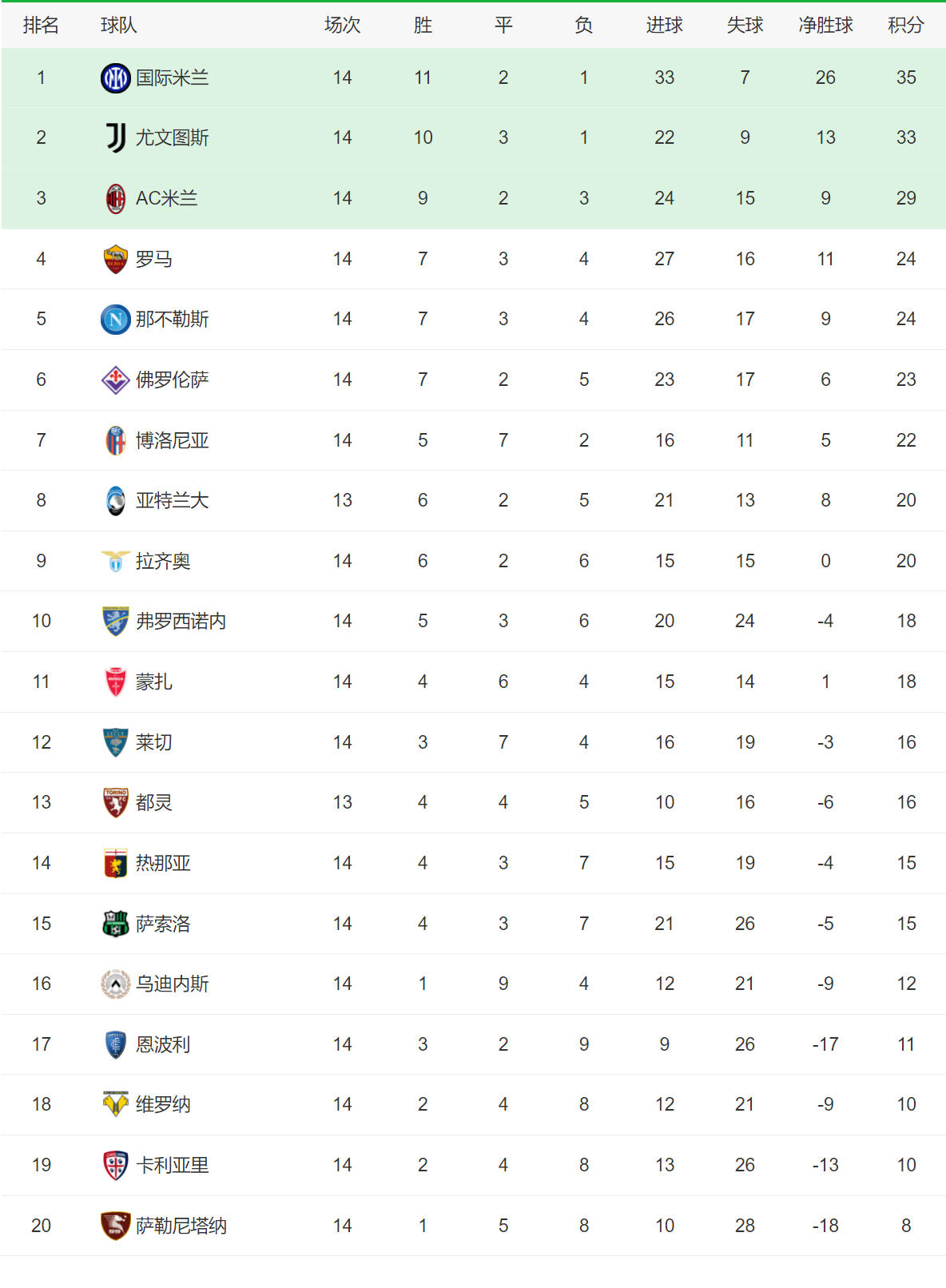The image size is (946, 1288).
Task: Click the Cagliari club crest icon
Action: pos(116,1166)
